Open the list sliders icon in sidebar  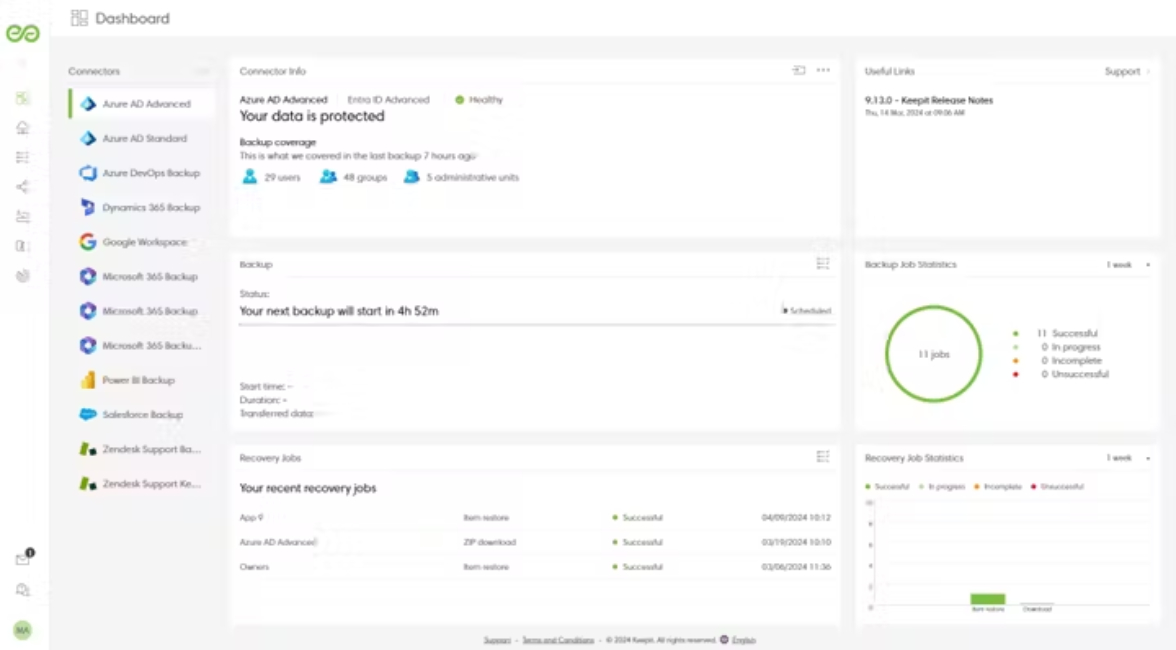click(x=22, y=157)
